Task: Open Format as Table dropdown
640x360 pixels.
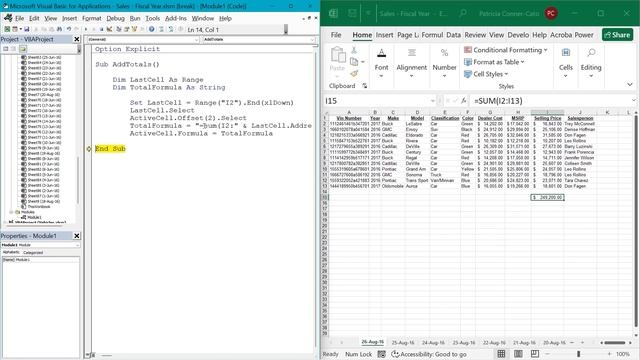Action: 494,62
